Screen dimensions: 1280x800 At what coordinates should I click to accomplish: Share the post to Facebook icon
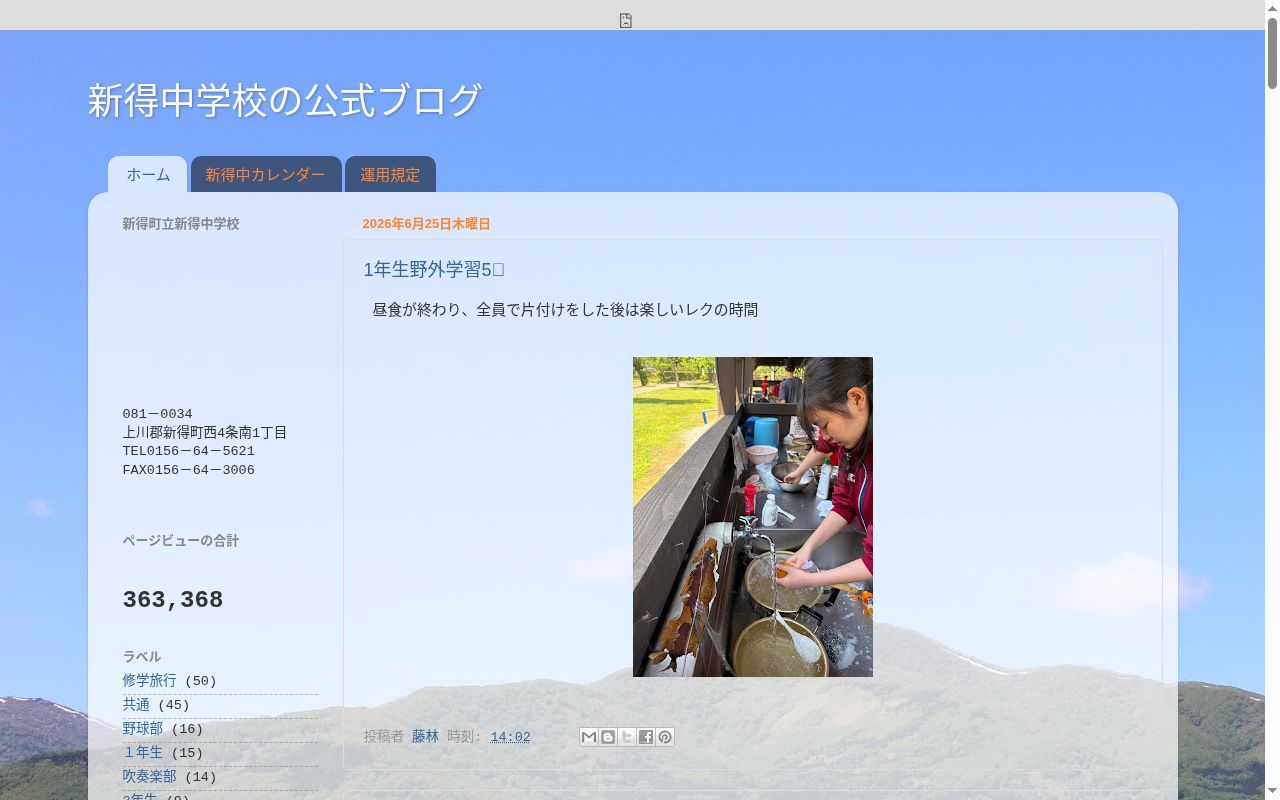click(x=646, y=737)
